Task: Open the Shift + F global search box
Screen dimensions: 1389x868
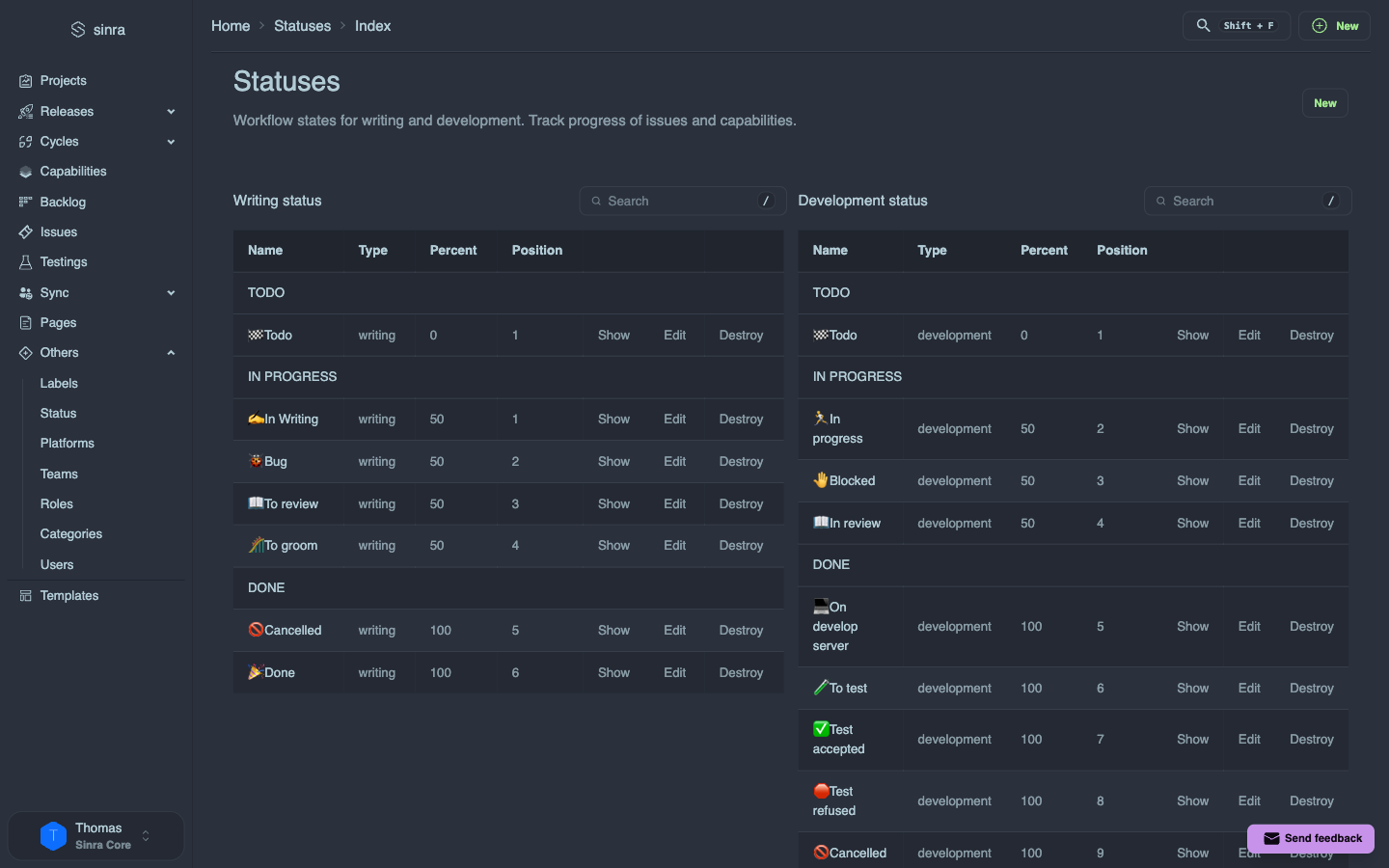Action: (1237, 26)
